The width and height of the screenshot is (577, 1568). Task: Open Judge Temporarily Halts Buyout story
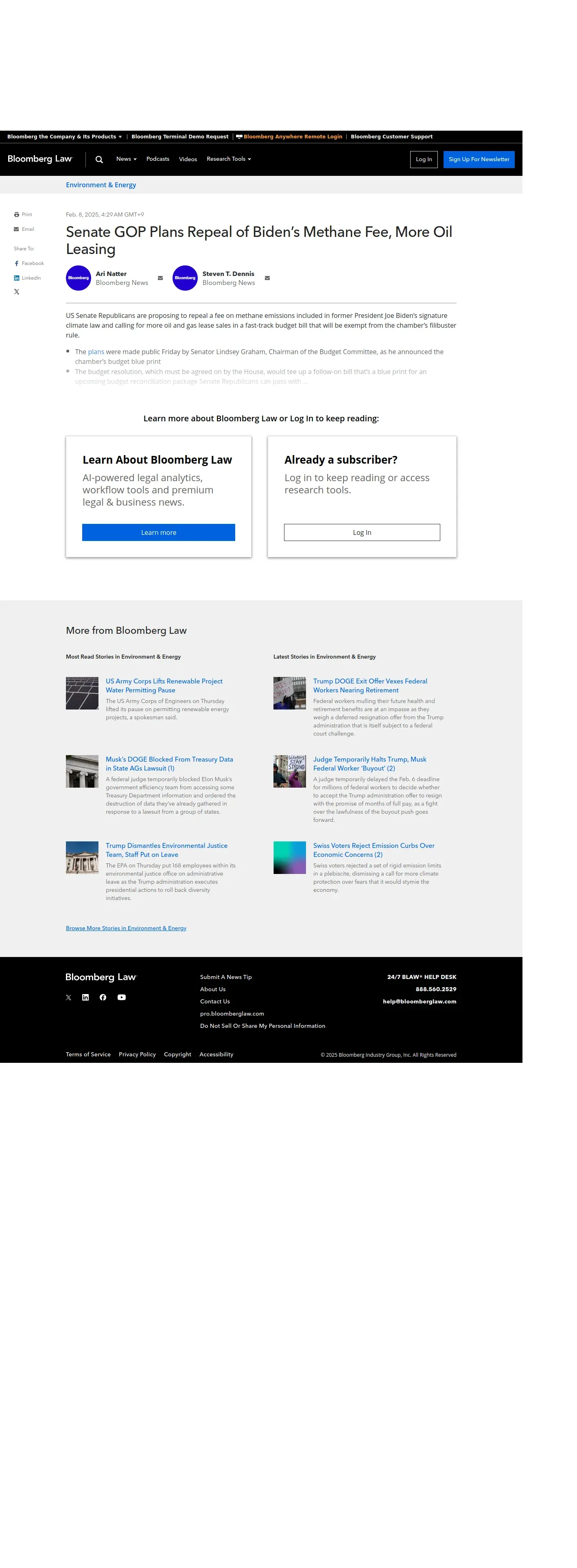coord(370,764)
